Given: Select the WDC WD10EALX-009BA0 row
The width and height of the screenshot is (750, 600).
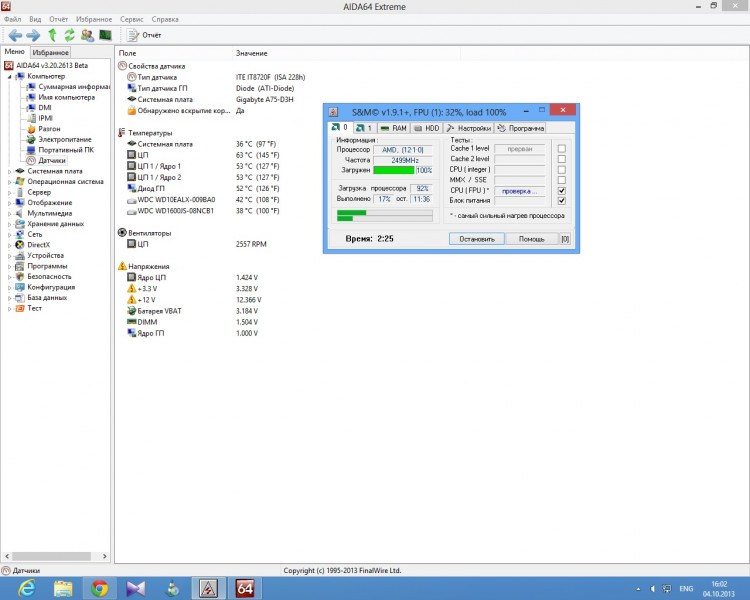Looking at the screenshot, I should (x=203, y=200).
